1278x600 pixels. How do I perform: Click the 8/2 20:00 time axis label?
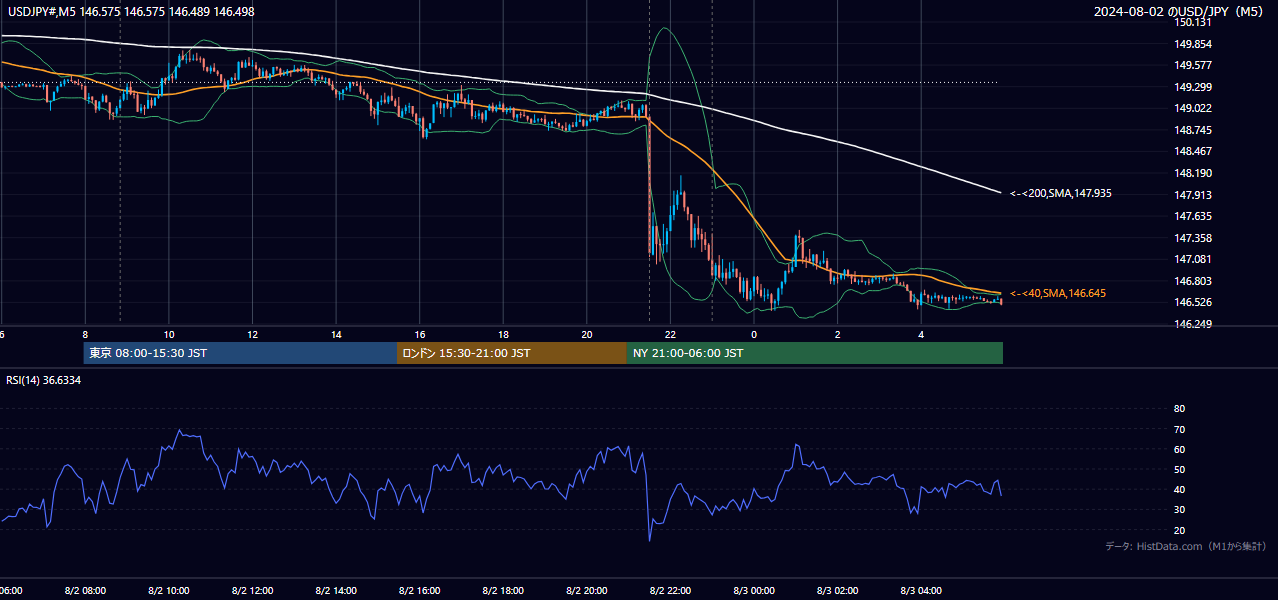coord(588,591)
